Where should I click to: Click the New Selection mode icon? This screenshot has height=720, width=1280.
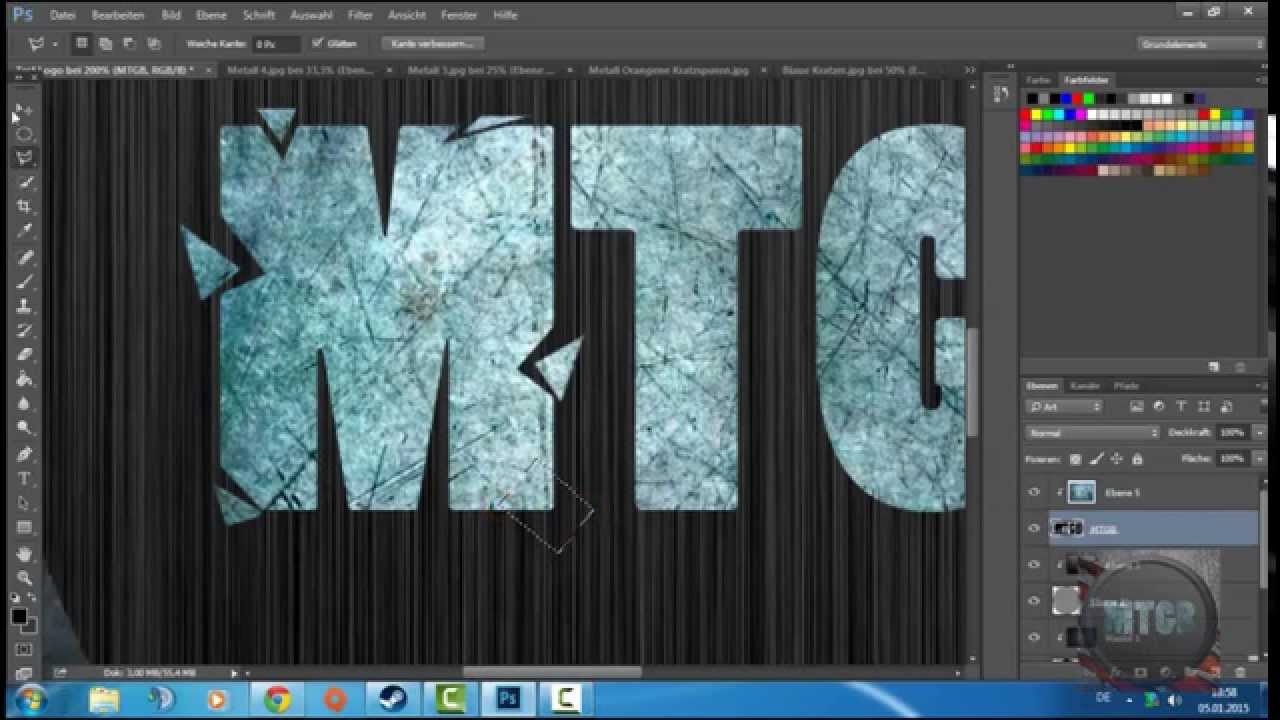81,44
